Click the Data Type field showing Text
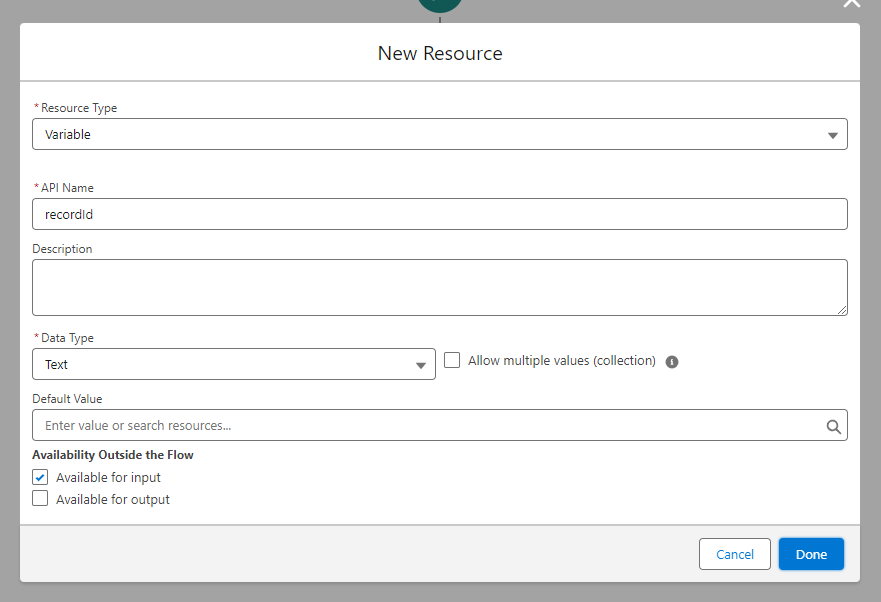Screen dimensions: 881x602 point(220,365)
